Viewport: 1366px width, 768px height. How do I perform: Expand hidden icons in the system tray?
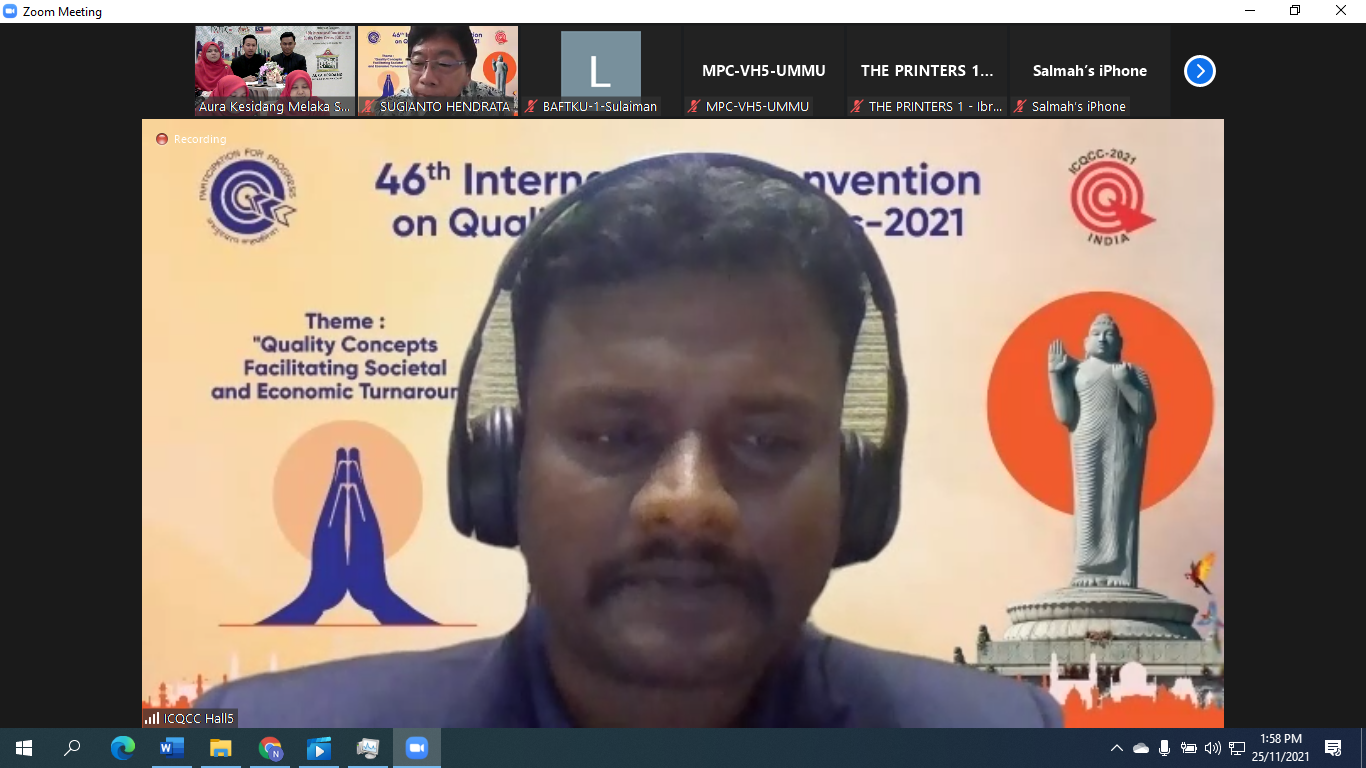coord(1117,748)
